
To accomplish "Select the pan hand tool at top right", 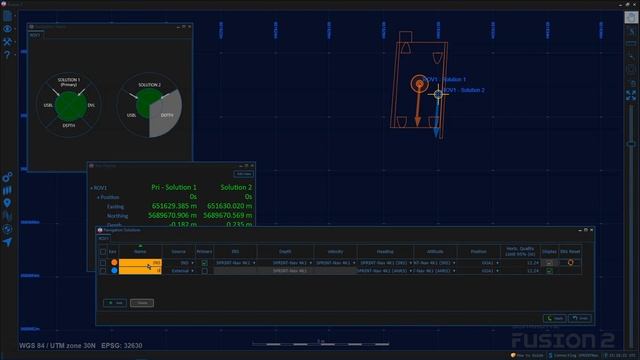I will 631,17.
